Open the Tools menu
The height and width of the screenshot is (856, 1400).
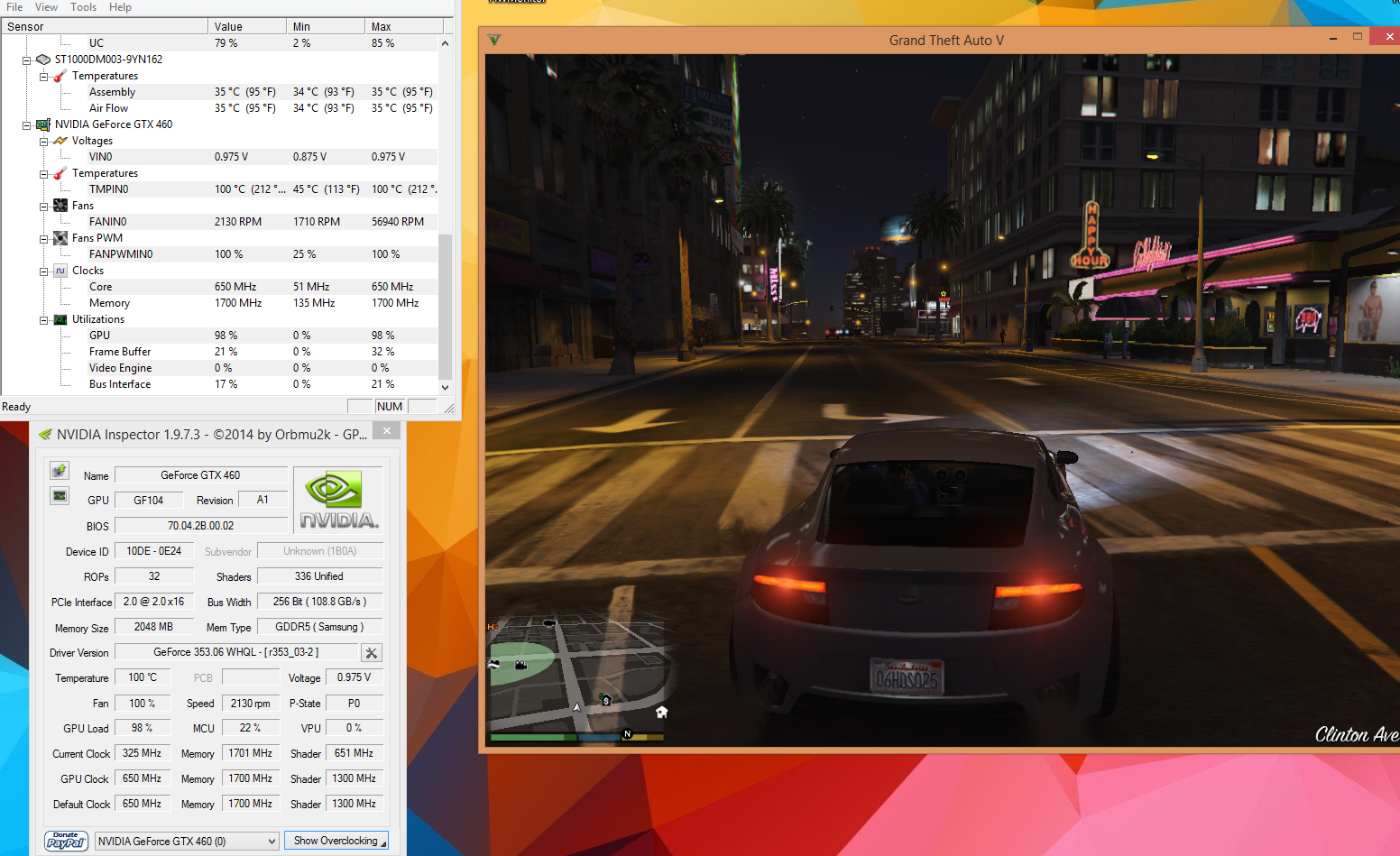point(84,7)
